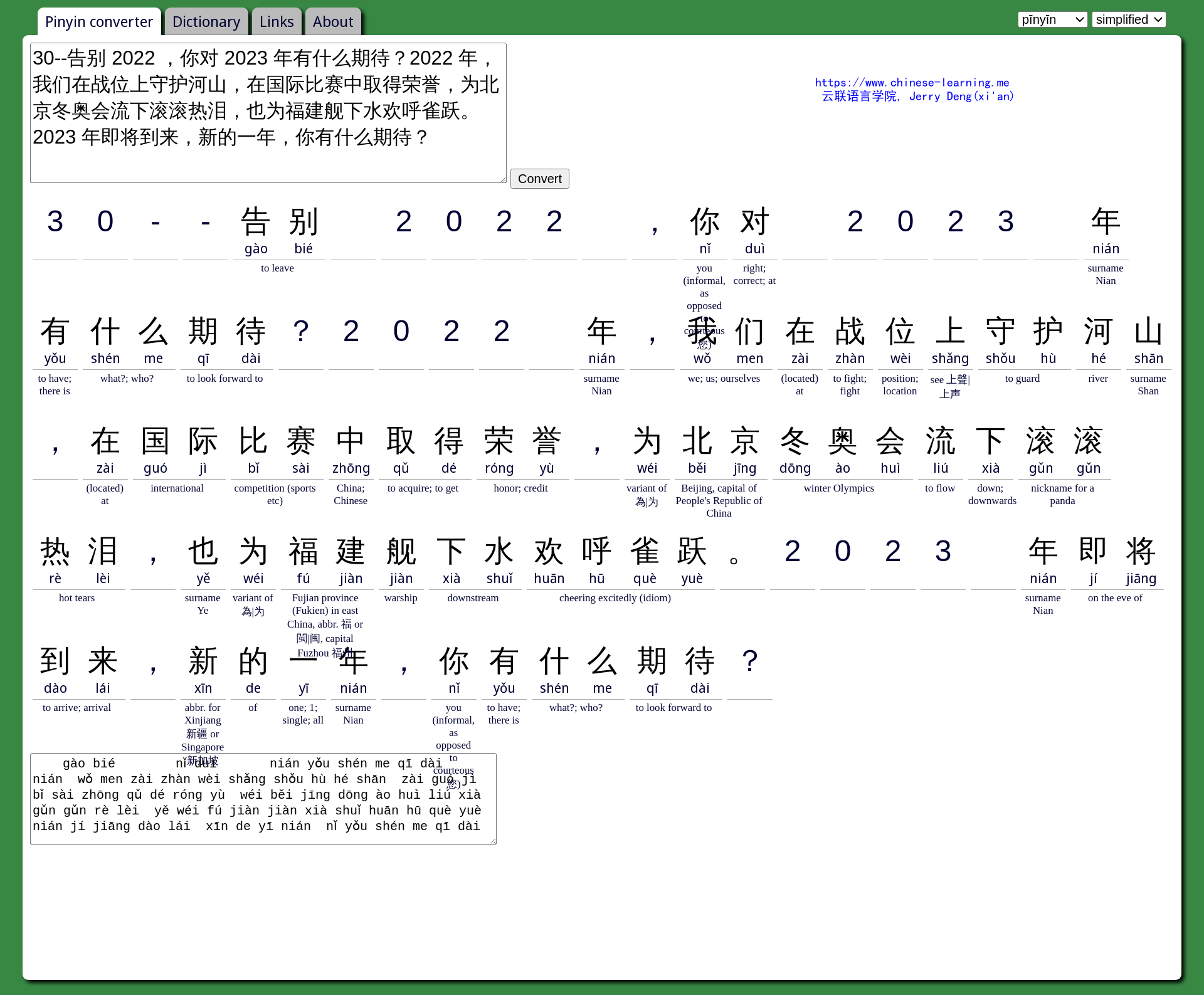Open the Links tab
This screenshot has height=995, width=1204.
pyautogui.click(x=277, y=22)
